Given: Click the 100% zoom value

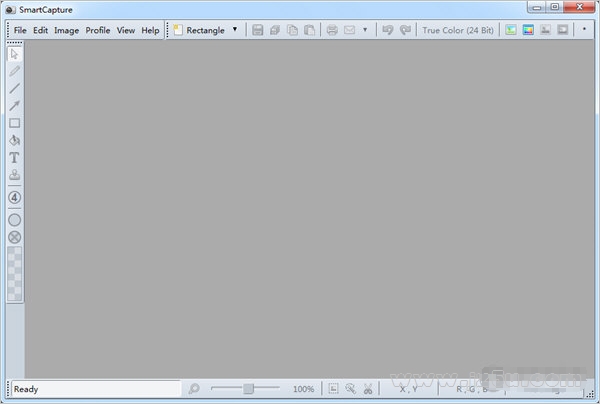Looking at the screenshot, I should [x=303, y=389].
